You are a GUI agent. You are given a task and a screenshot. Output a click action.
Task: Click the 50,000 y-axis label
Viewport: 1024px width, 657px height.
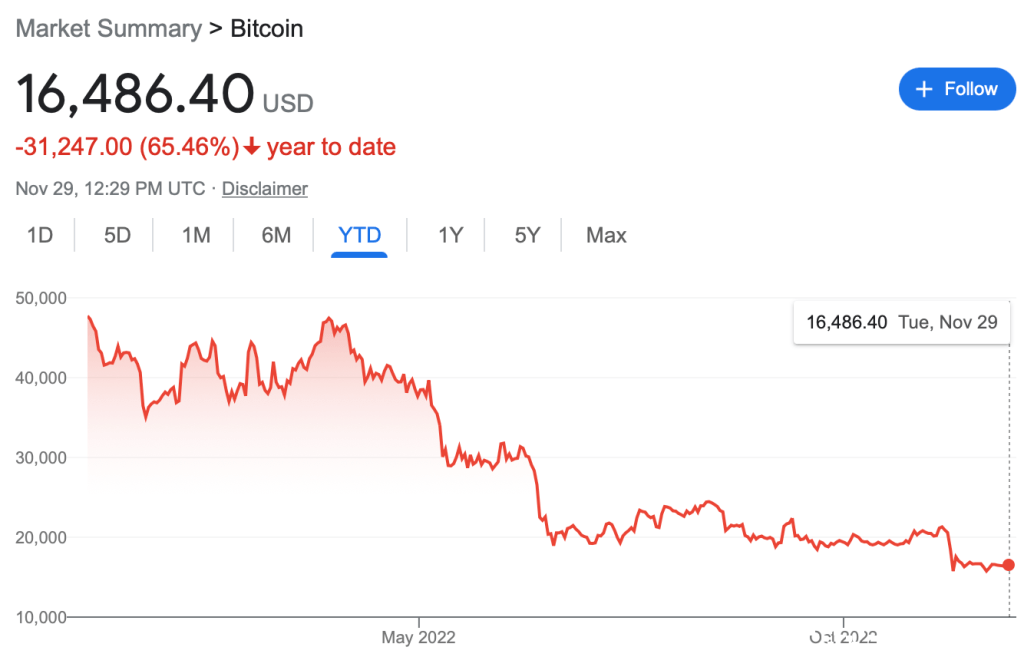coord(40,298)
